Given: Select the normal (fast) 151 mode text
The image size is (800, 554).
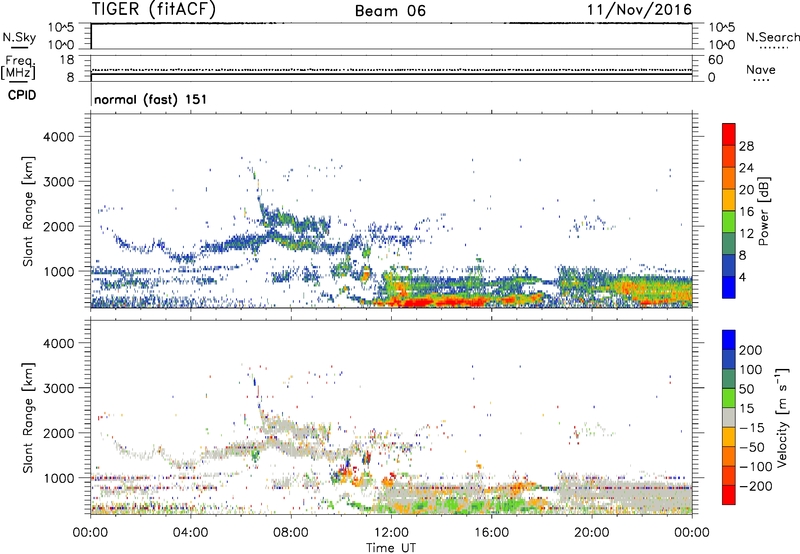Looking at the screenshot, I should click(x=151, y=99).
